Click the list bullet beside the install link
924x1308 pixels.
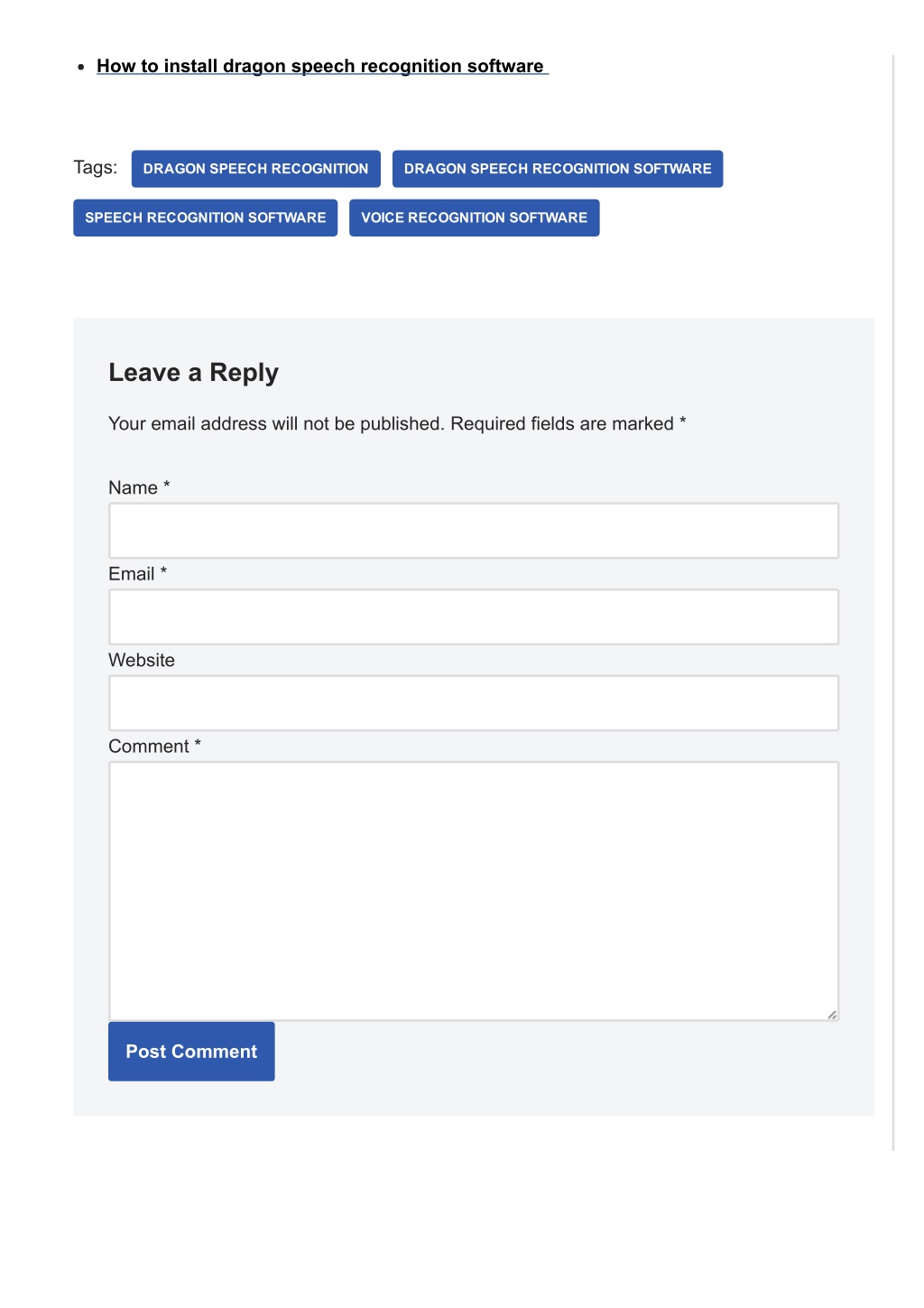pyautogui.click(x=81, y=67)
